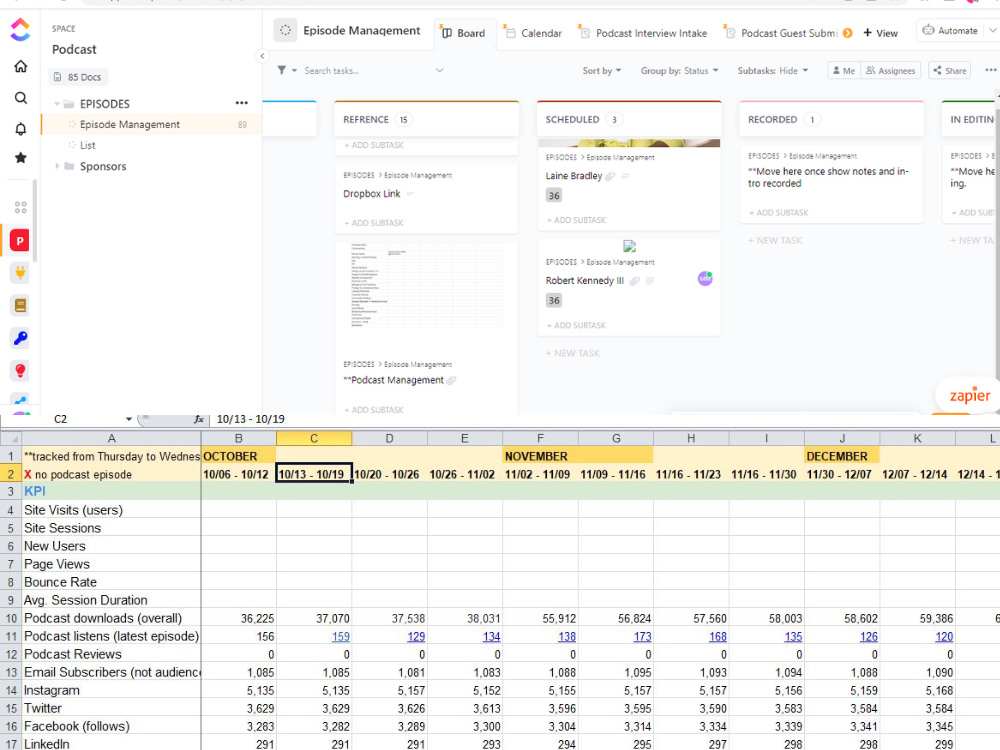The width and height of the screenshot is (1000, 750).
Task: Toggle the Me filter button
Action: coord(843,71)
